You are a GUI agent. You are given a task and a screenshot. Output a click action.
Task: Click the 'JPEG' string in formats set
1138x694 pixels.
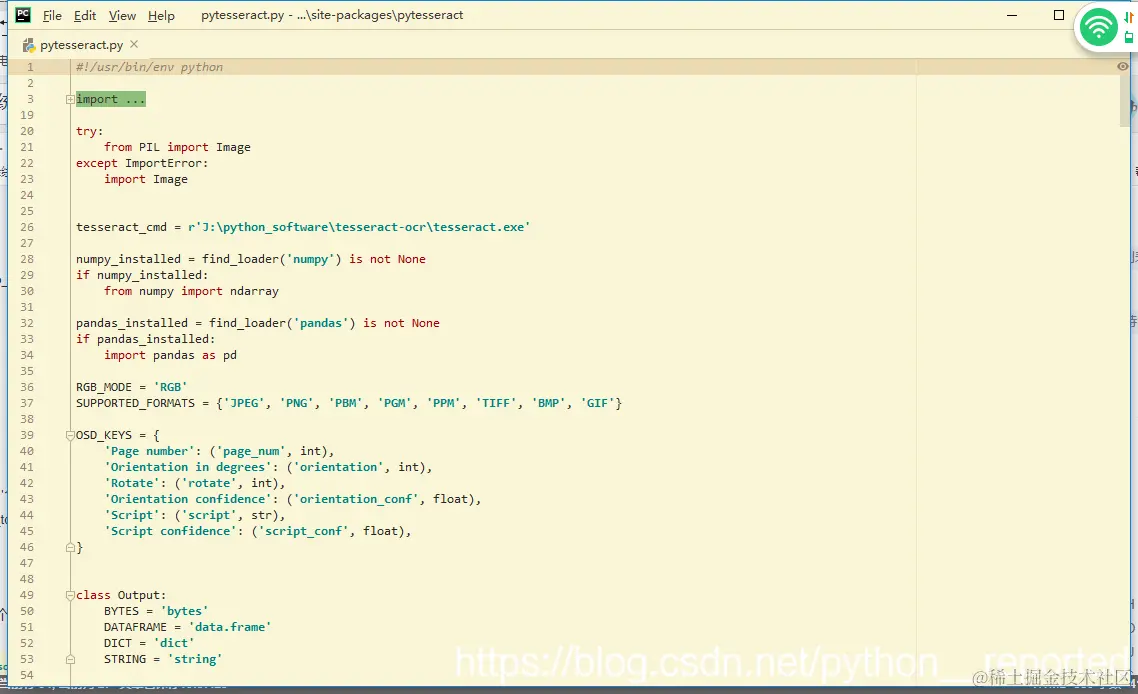(x=244, y=403)
